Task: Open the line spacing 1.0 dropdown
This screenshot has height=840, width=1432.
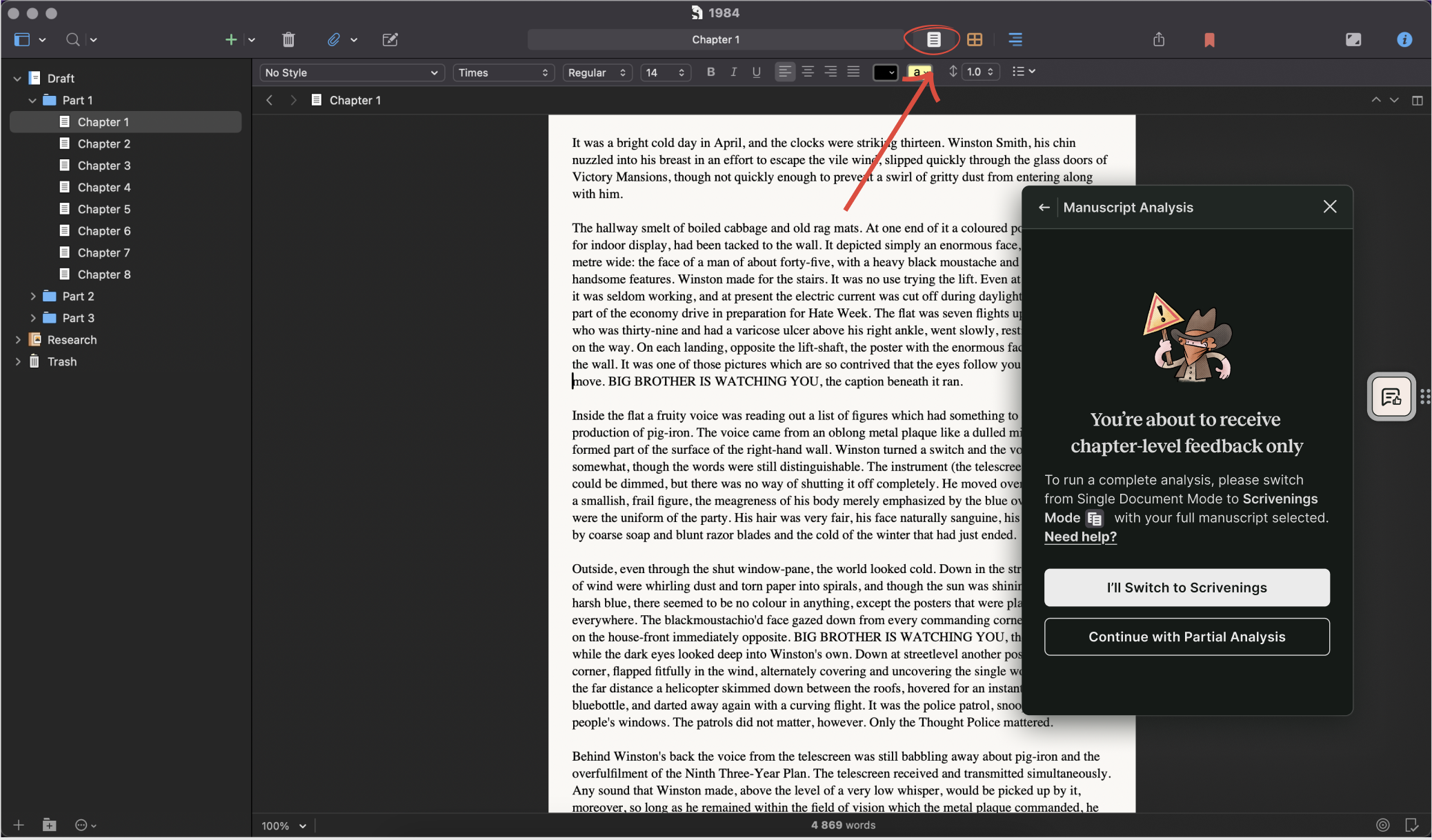Action: tap(980, 72)
